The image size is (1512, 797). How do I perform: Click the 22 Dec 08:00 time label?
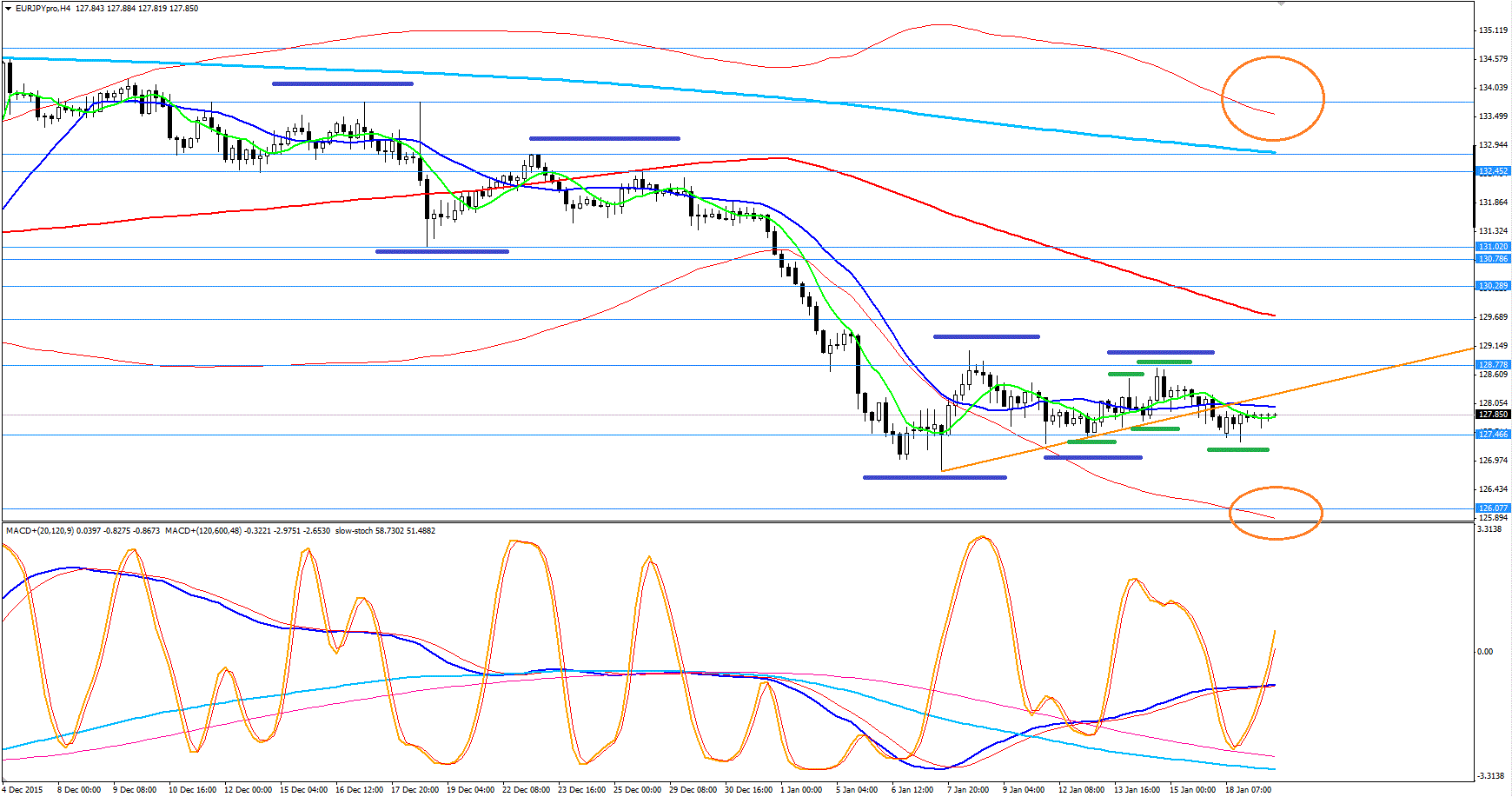[x=526, y=790]
